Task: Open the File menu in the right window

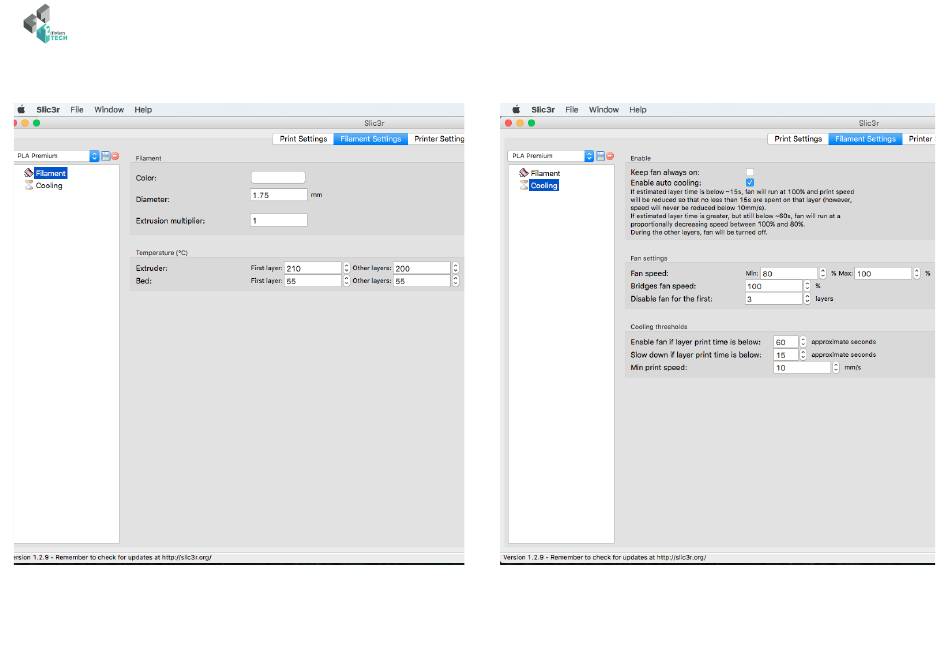Action: (x=572, y=110)
